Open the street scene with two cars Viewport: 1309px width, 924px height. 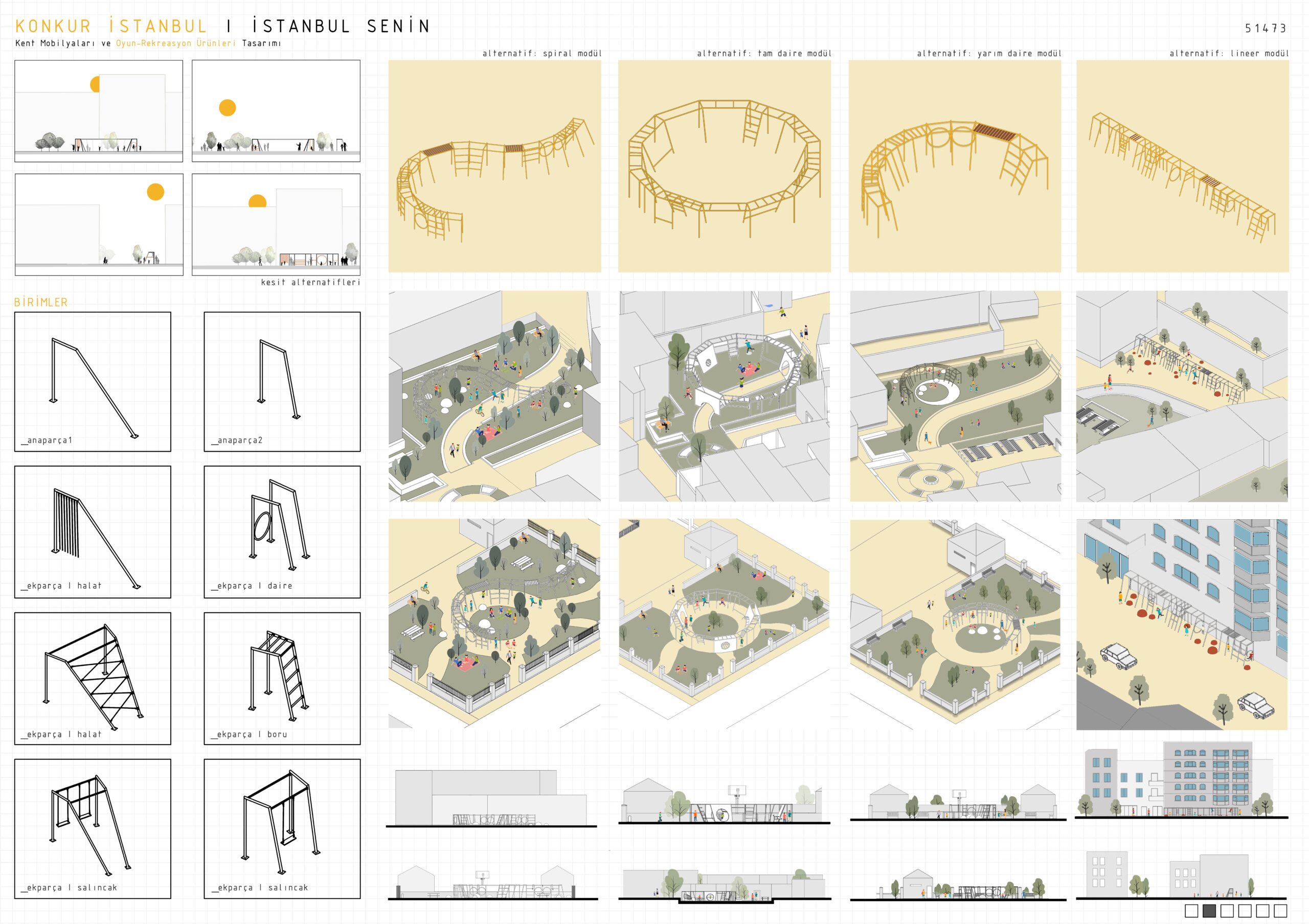(1181, 624)
